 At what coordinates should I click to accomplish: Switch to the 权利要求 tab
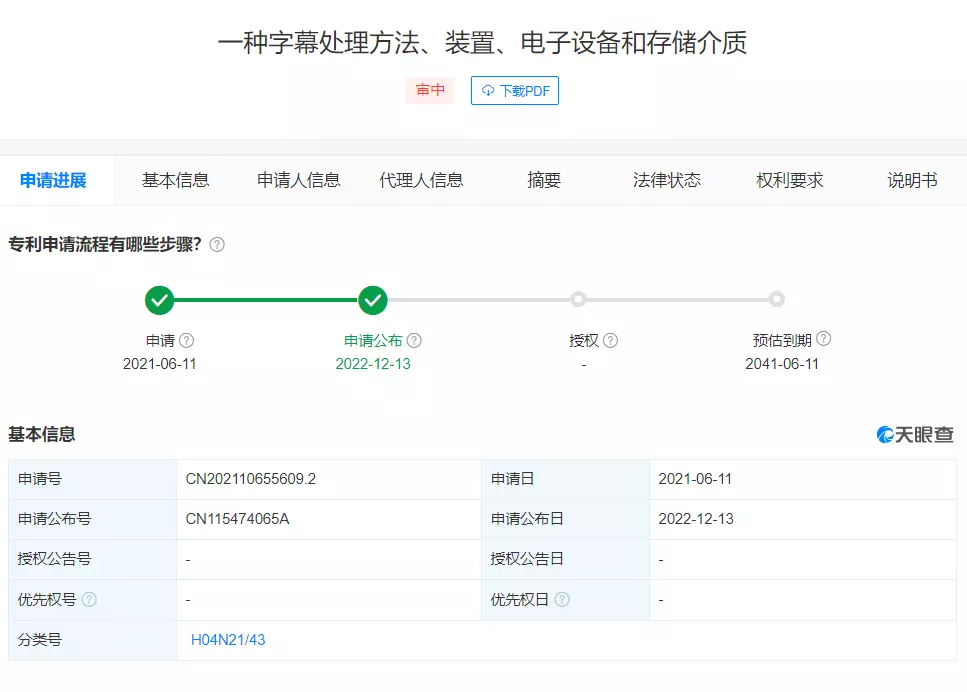pos(789,180)
